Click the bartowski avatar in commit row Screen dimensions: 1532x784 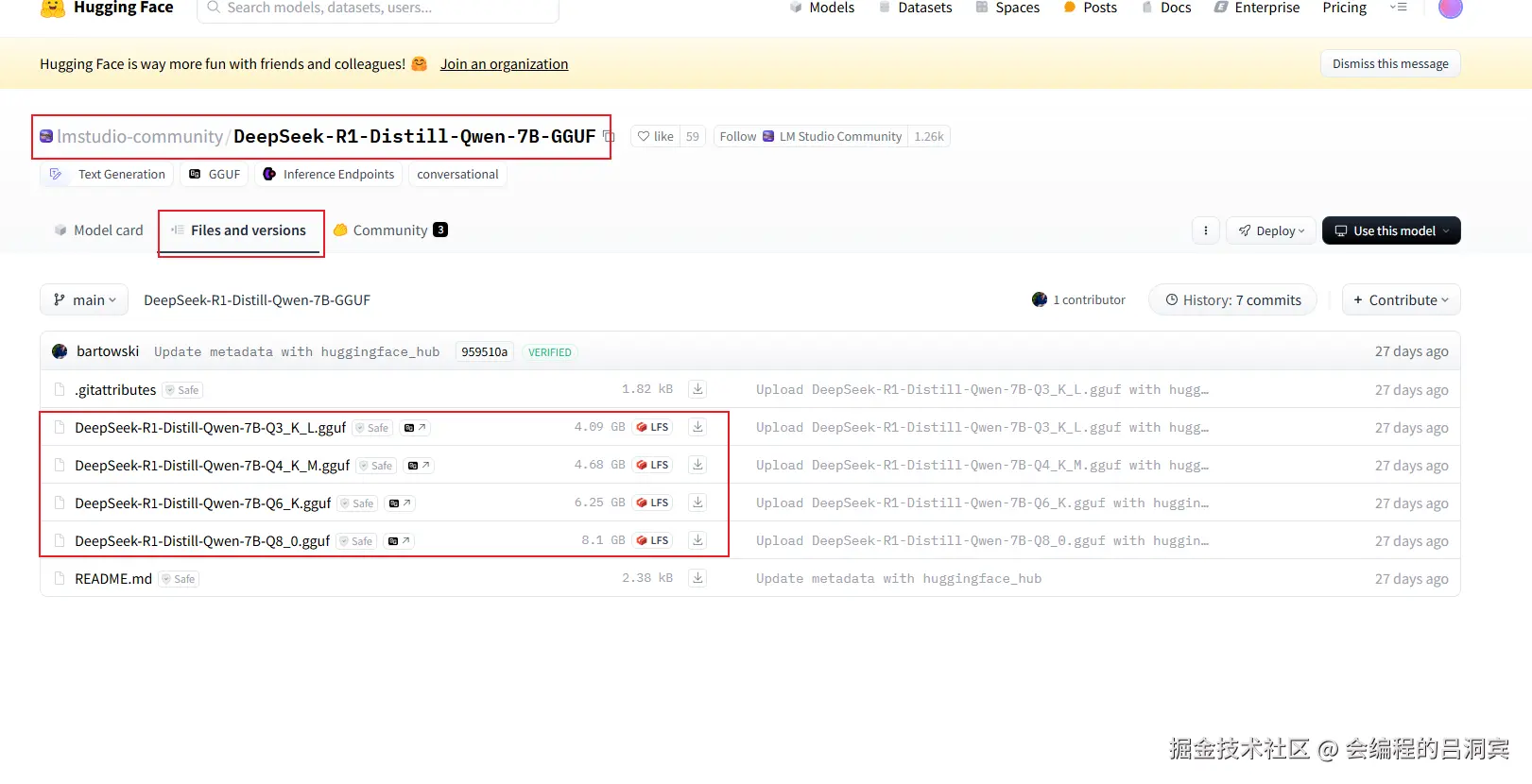[60, 351]
